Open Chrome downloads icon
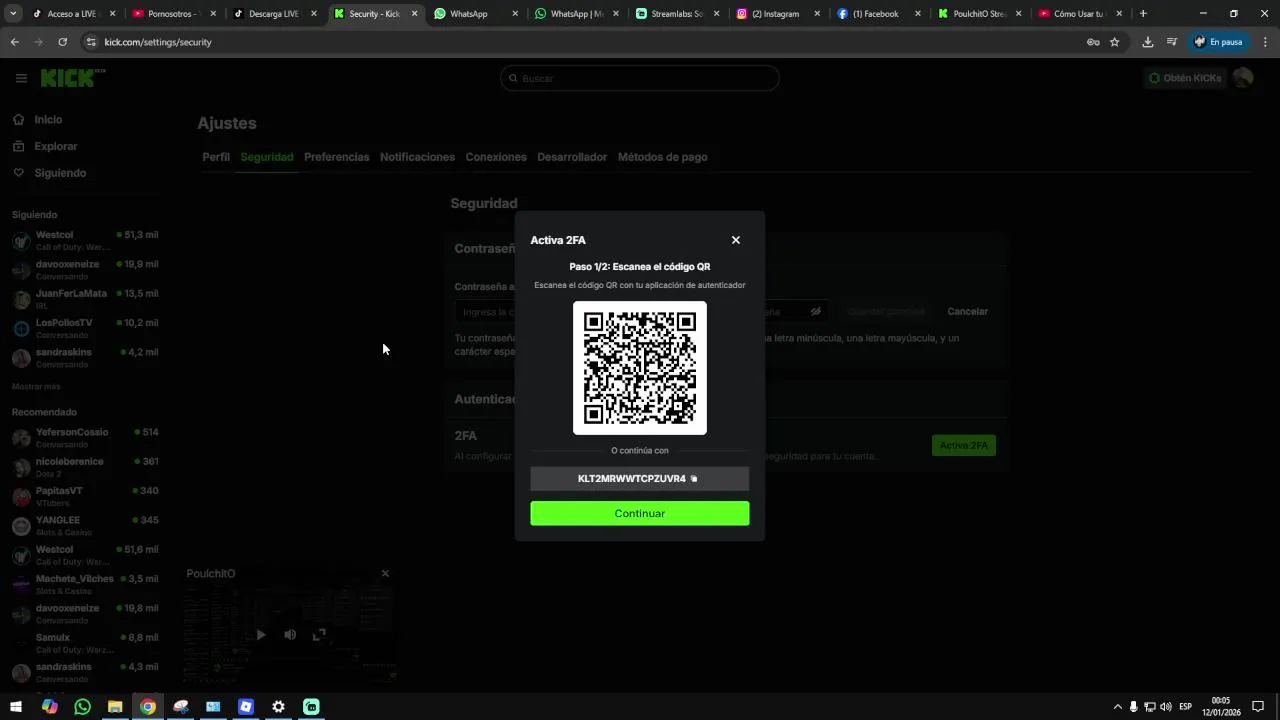Image resolution: width=1280 pixels, height=720 pixels. pos(1147,42)
